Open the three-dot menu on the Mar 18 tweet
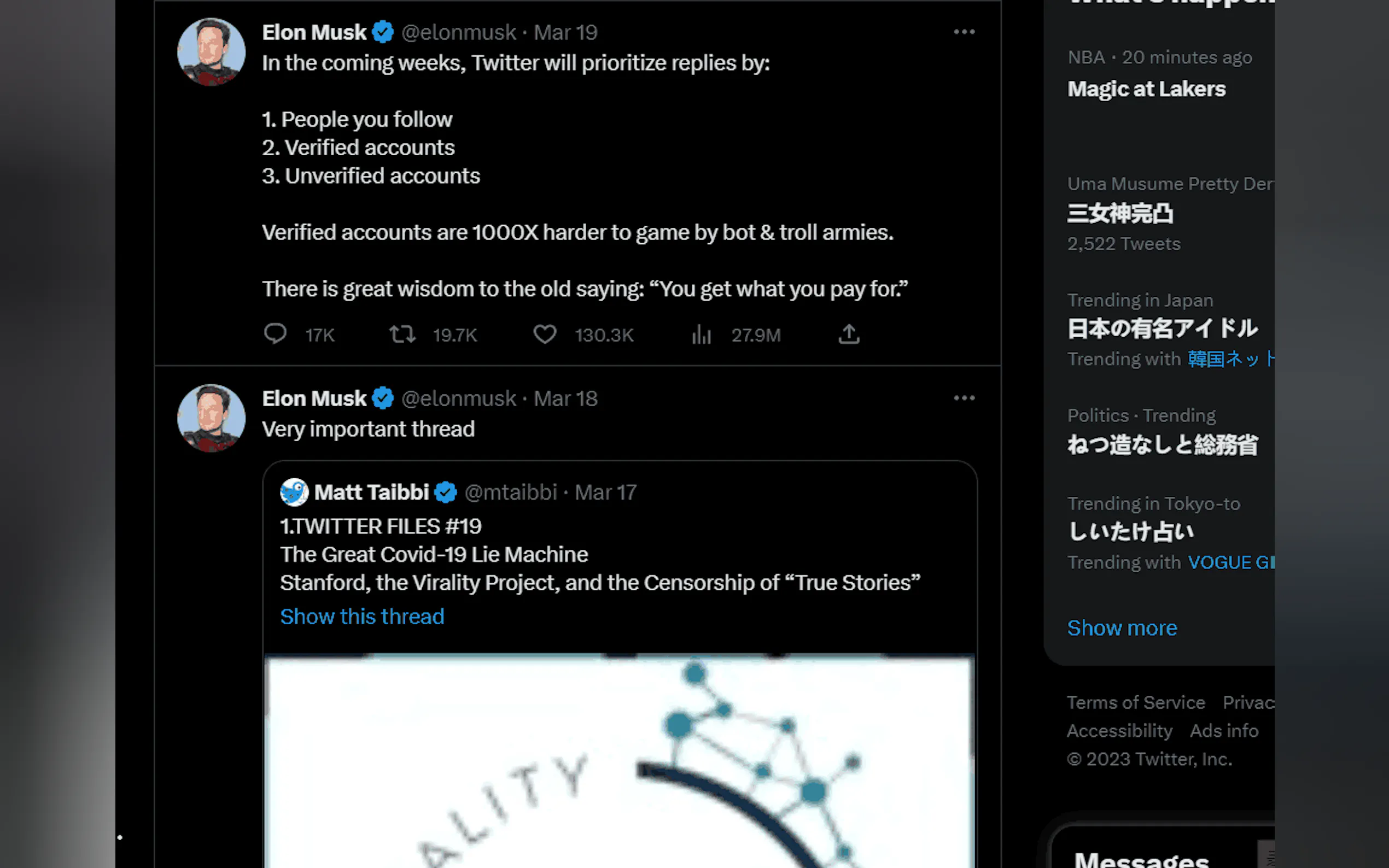Viewport: 1389px width, 868px height. [964, 398]
